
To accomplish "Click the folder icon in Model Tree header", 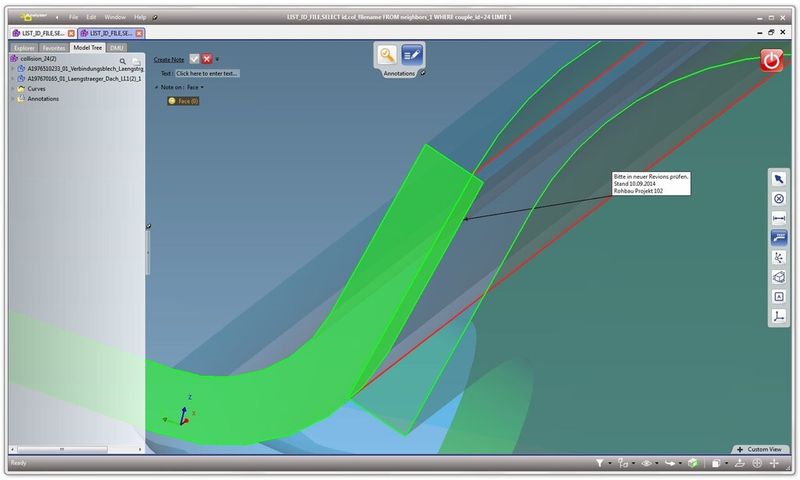I will tap(136, 62).
